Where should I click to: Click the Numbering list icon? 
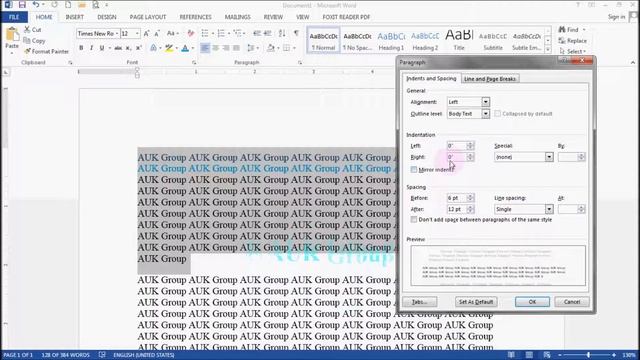(x=221, y=33)
